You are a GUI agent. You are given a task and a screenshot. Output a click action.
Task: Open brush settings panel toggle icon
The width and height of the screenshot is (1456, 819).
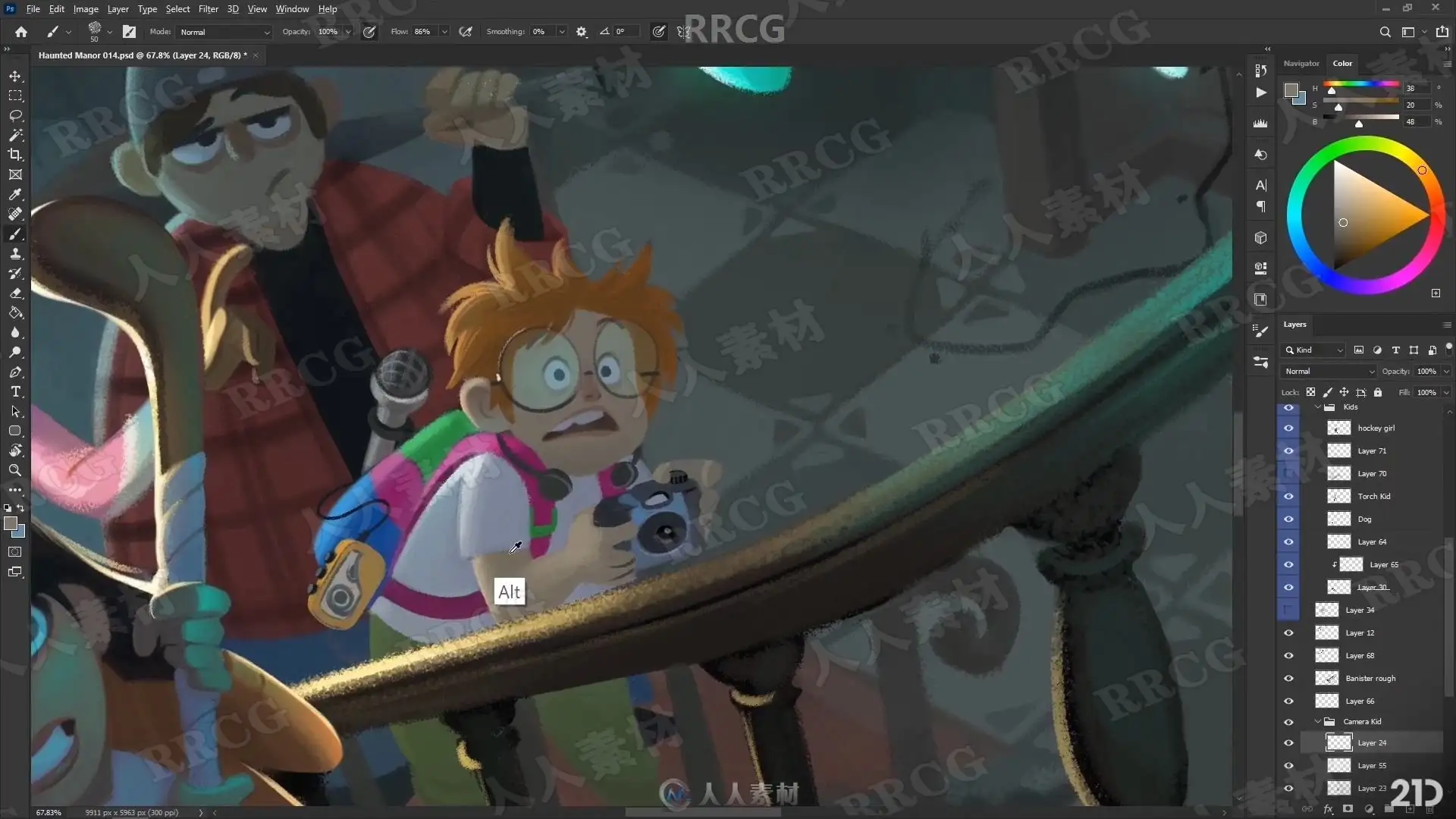tap(130, 32)
